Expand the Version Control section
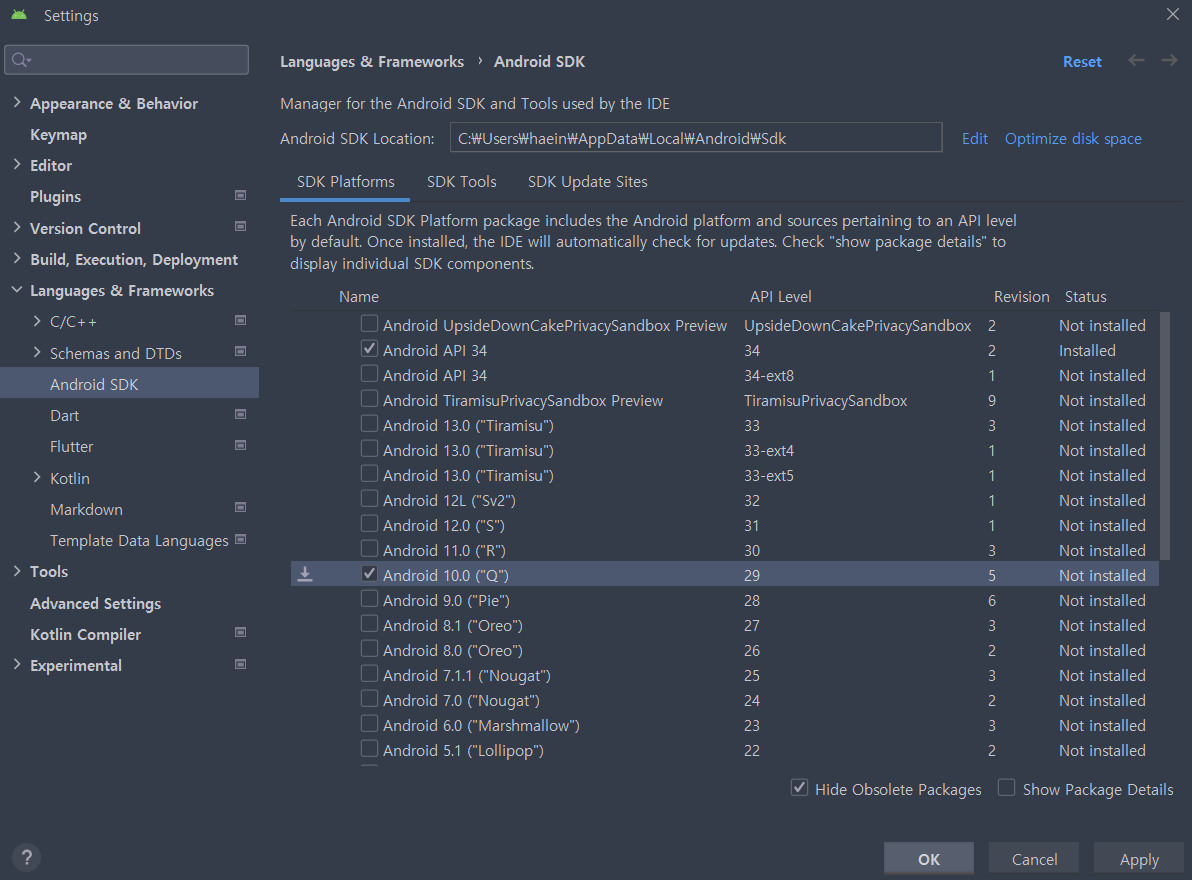 click(x=17, y=227)
